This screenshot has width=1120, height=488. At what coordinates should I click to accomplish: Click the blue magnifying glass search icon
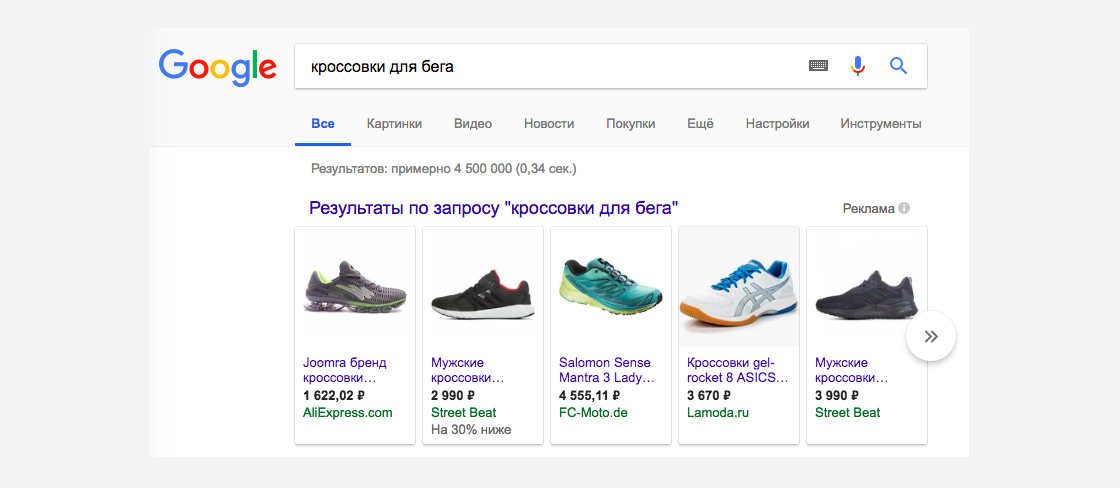[898, 66]
